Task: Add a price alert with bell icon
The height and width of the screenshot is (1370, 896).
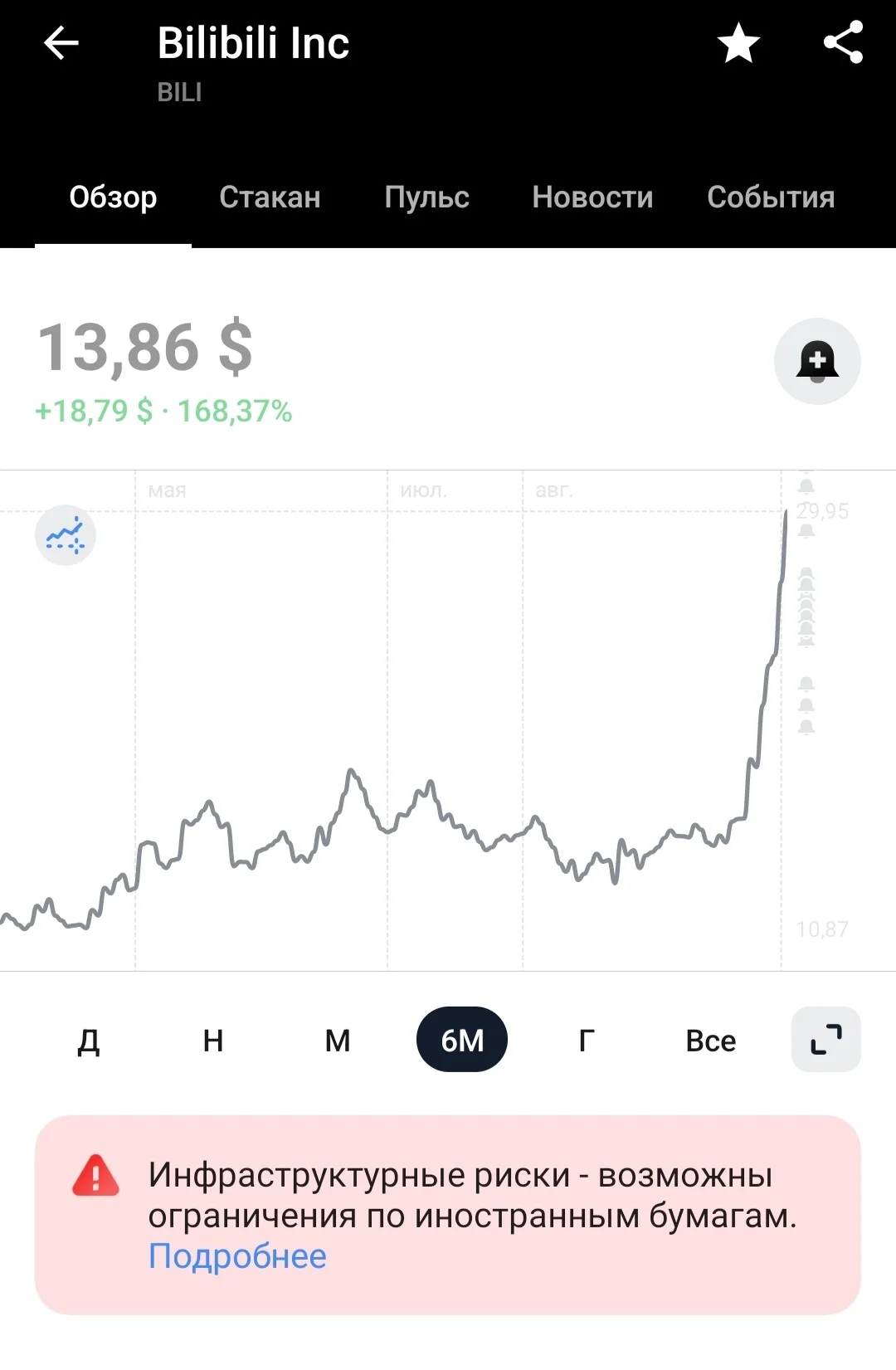Action: pyautogui.click(x=817, y=361)
